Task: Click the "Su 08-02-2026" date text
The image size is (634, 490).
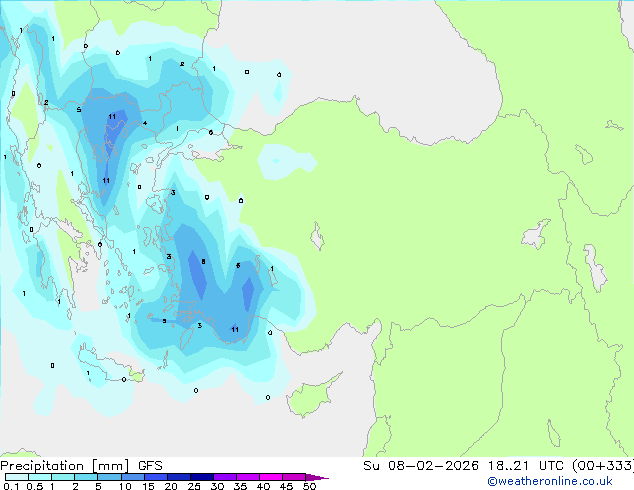Action: point(421,466)
